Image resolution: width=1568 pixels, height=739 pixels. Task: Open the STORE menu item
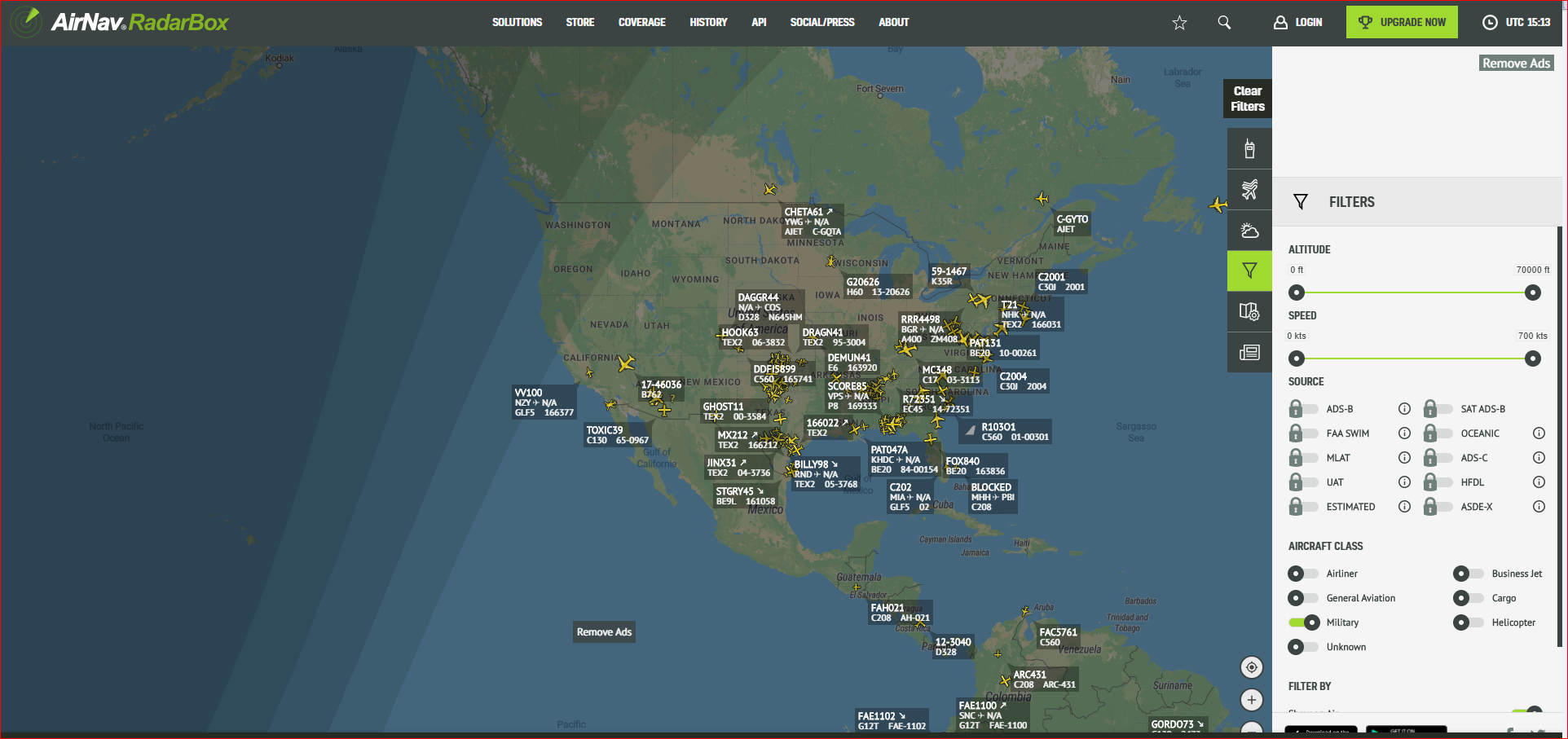[x=580, y=23]
